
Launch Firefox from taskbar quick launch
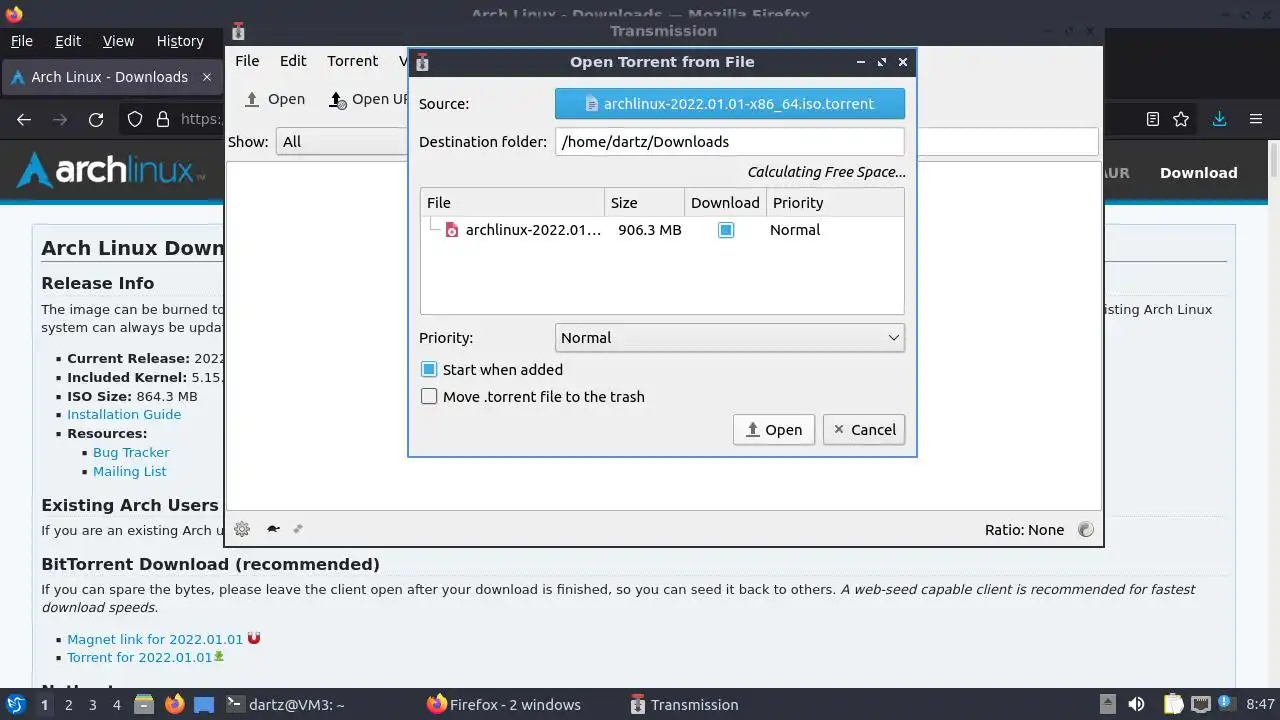tap(175, 704)
